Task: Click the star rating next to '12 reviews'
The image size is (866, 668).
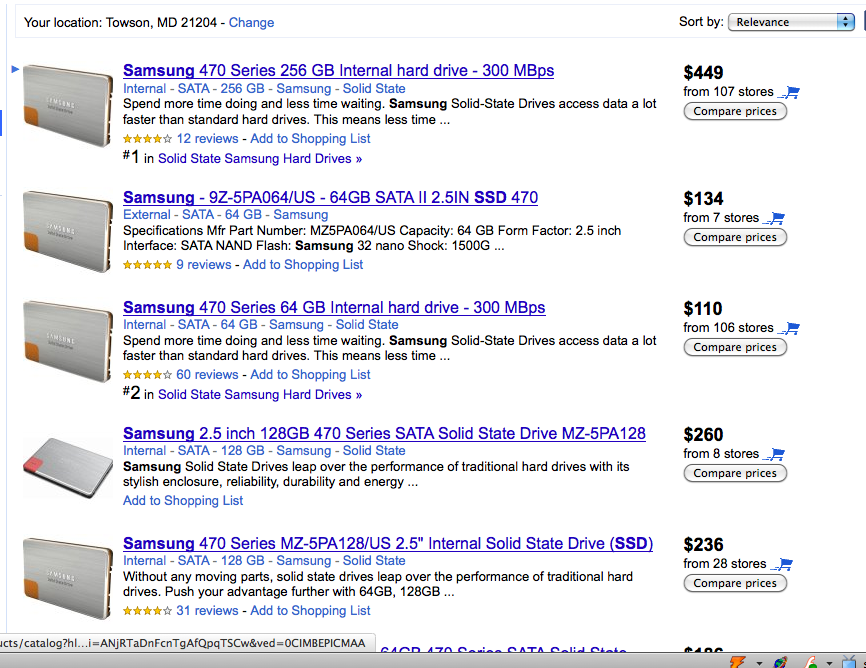Action: [147, 139]
